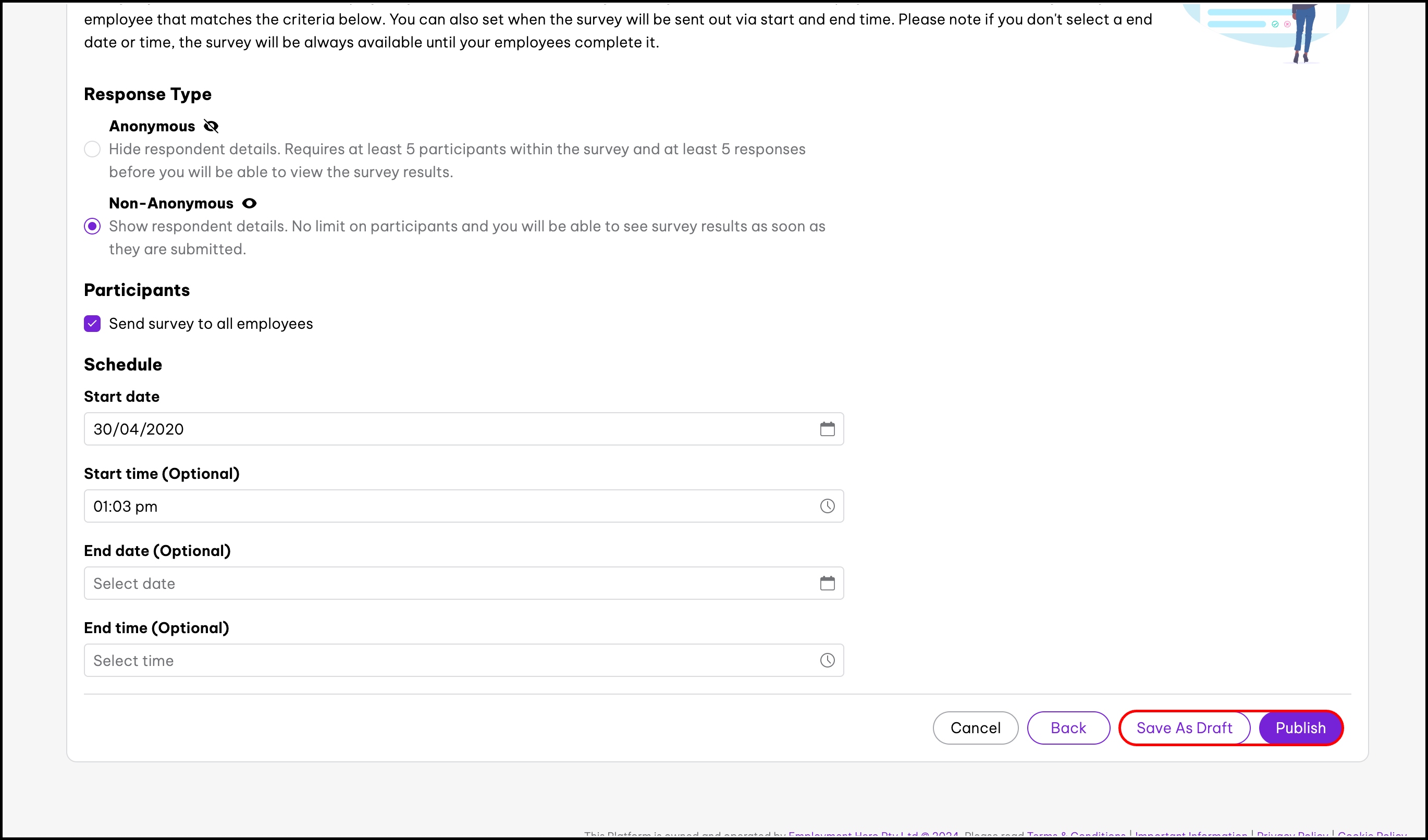The image size is (1428, 840).
Task: Uncheck Send survey to all employees
Action: click(92, 324)
